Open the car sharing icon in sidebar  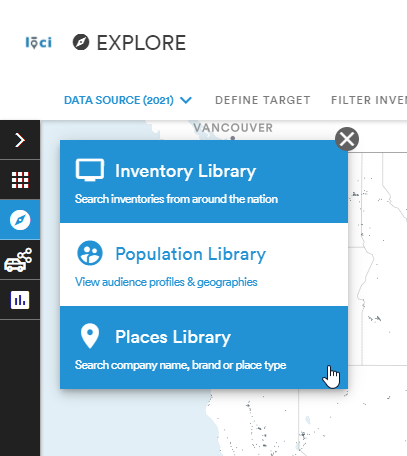[x=19, y=260]
